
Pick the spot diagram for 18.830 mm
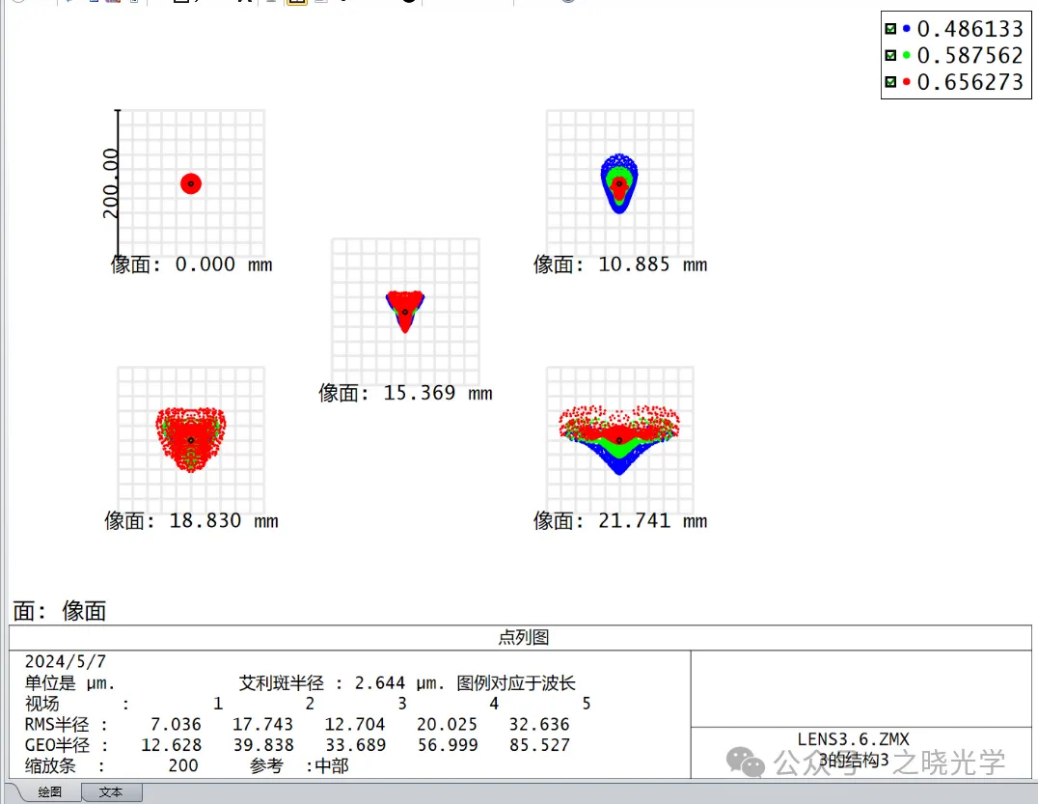[x=191, y=439]
